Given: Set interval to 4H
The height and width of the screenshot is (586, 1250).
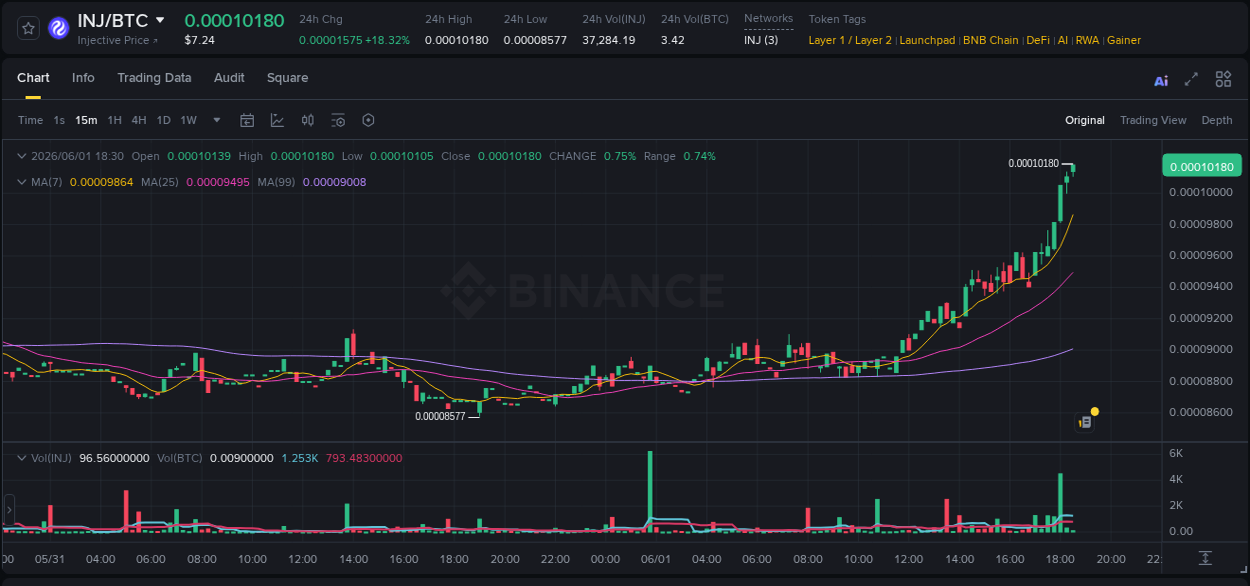Looking at the screenshot, I should pyautogui.click(x=138, y=120).
